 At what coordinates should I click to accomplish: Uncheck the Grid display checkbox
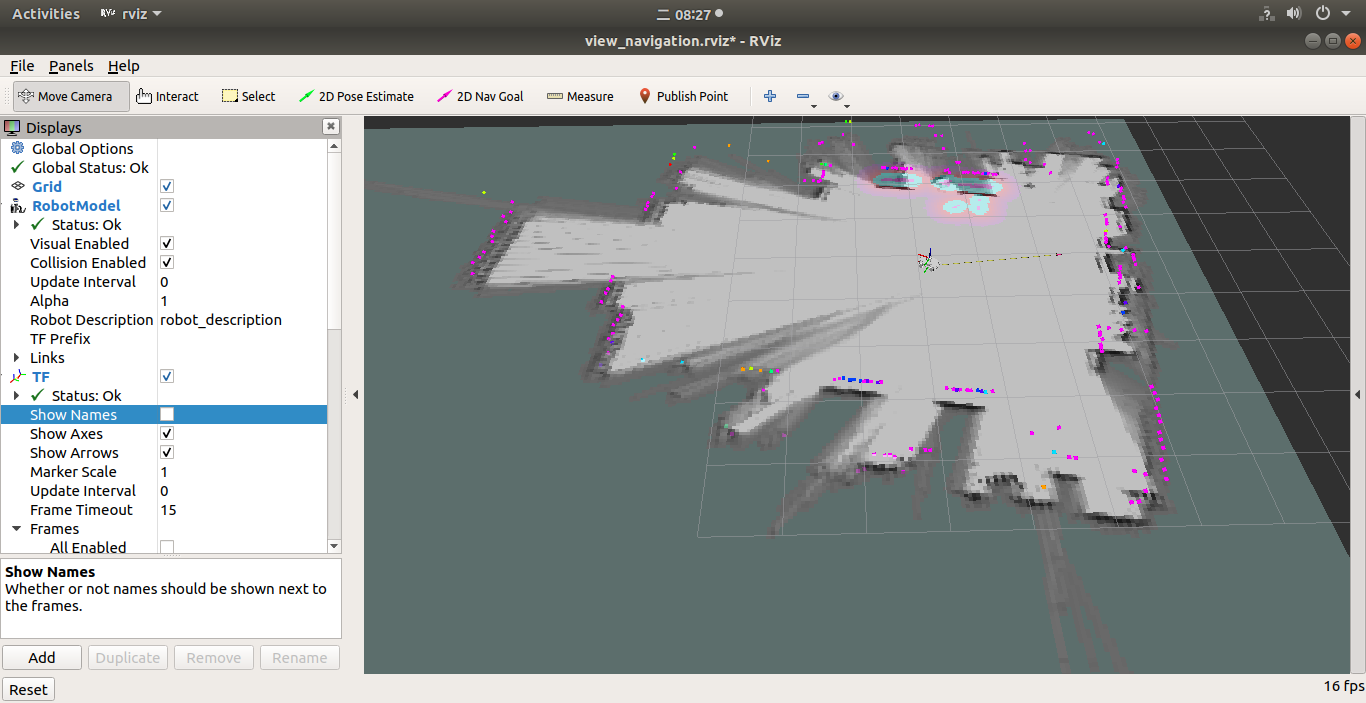click(x=167, y=186)
